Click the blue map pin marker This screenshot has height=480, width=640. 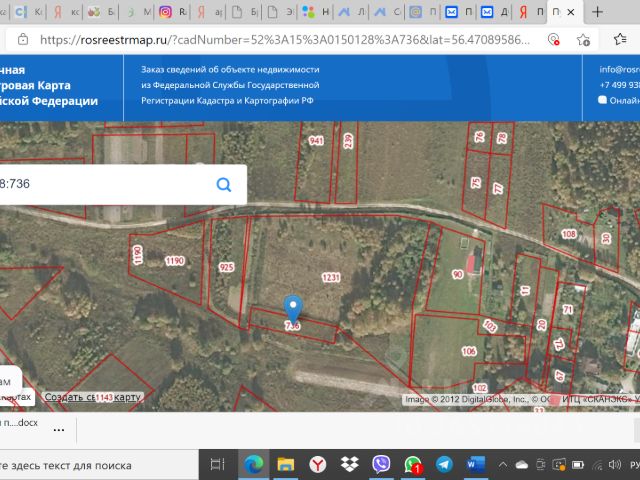(293, 309)
